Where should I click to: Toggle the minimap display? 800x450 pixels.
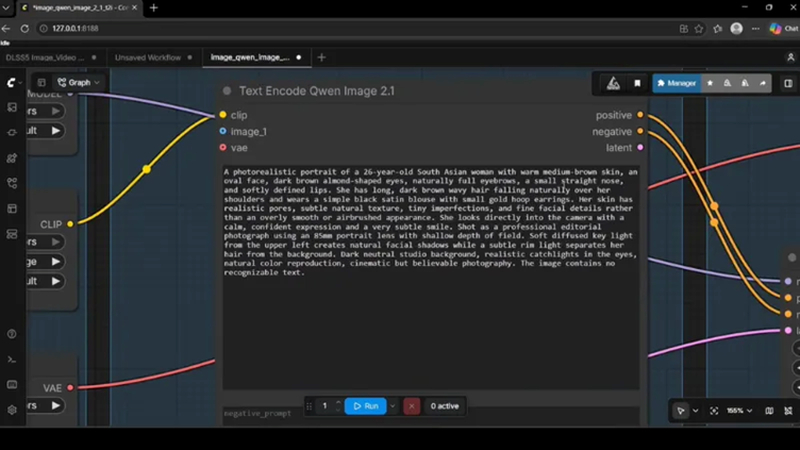coord(769,411)
